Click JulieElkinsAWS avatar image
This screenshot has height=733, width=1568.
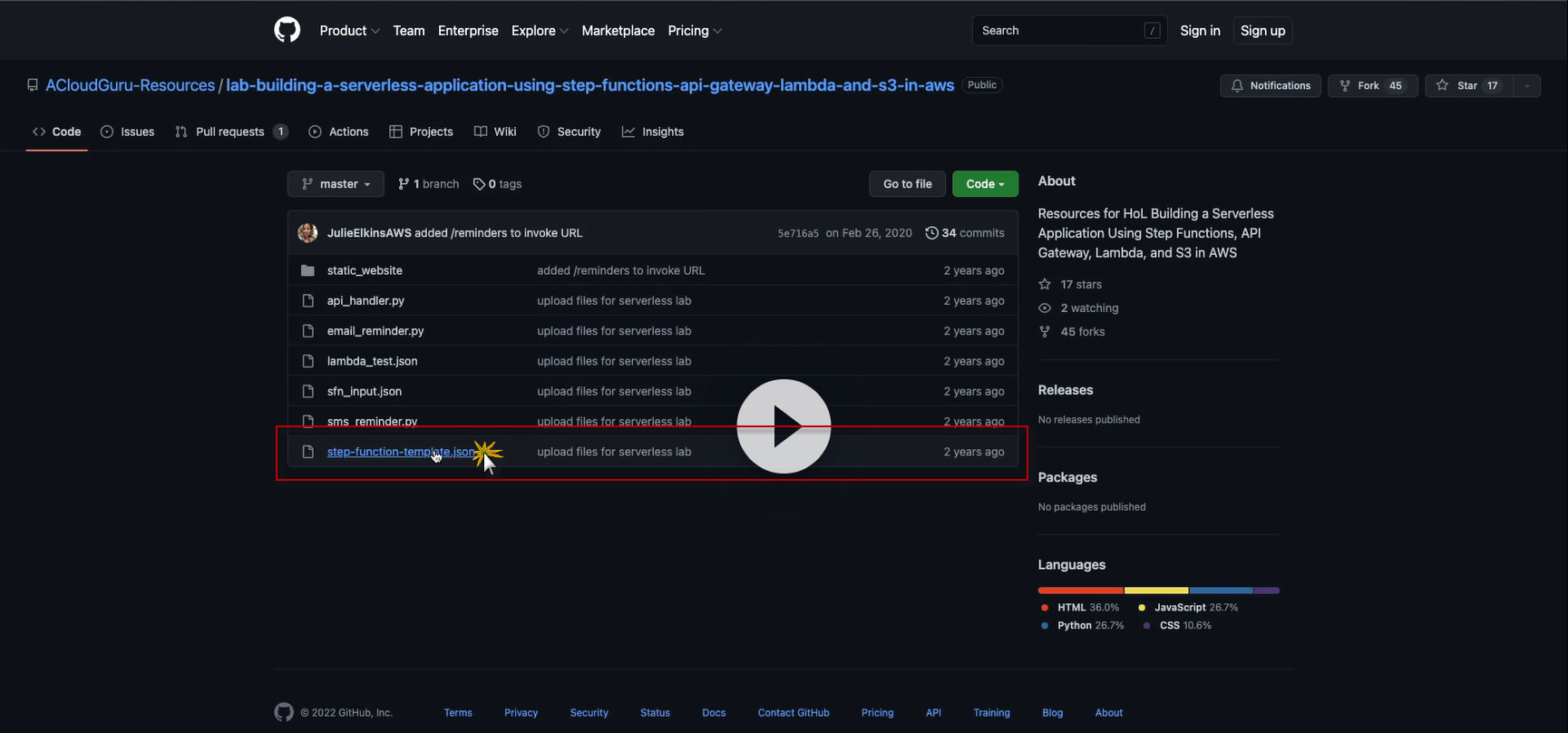click(307, 233)
